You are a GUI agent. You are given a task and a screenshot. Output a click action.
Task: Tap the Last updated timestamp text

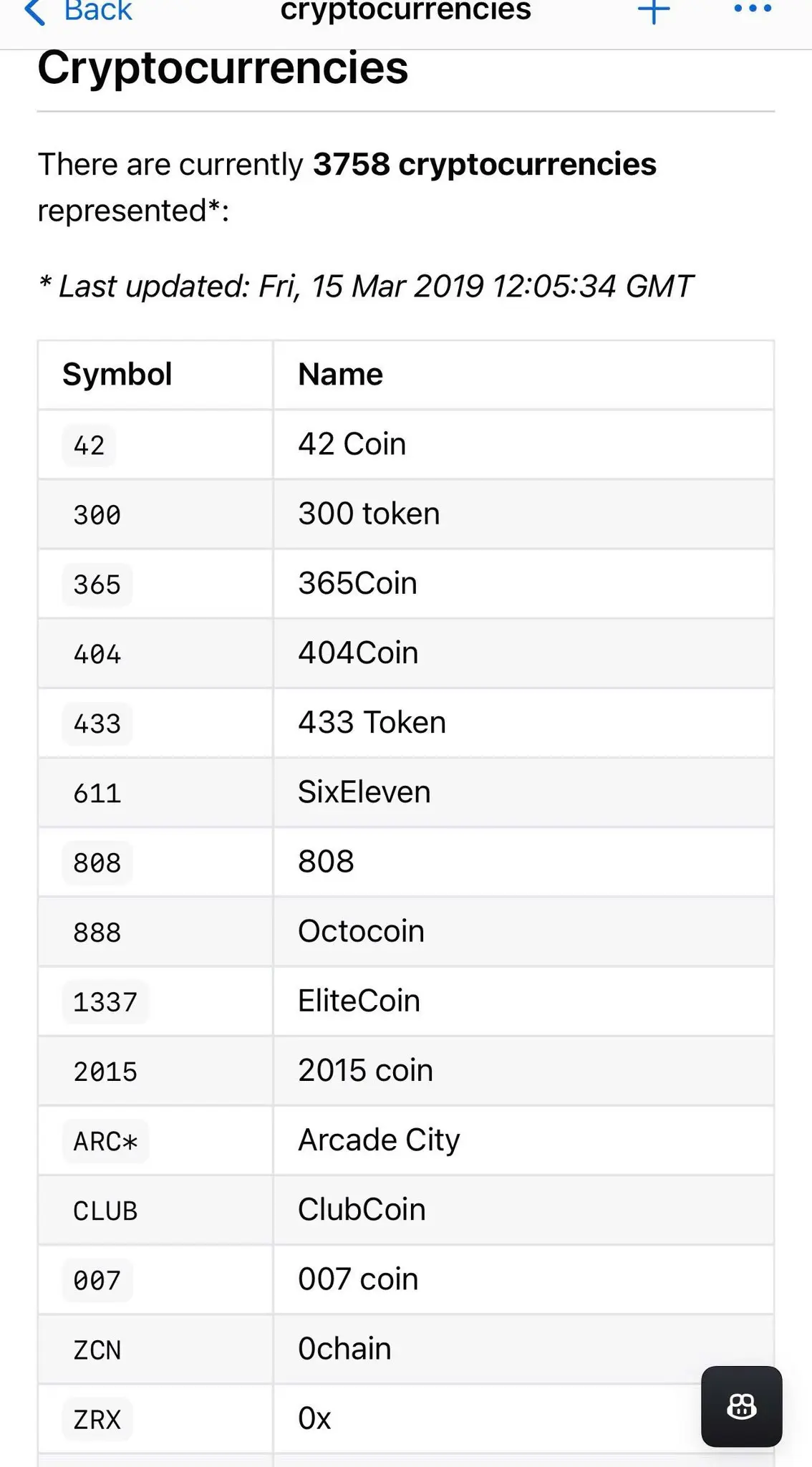[365, 287]
